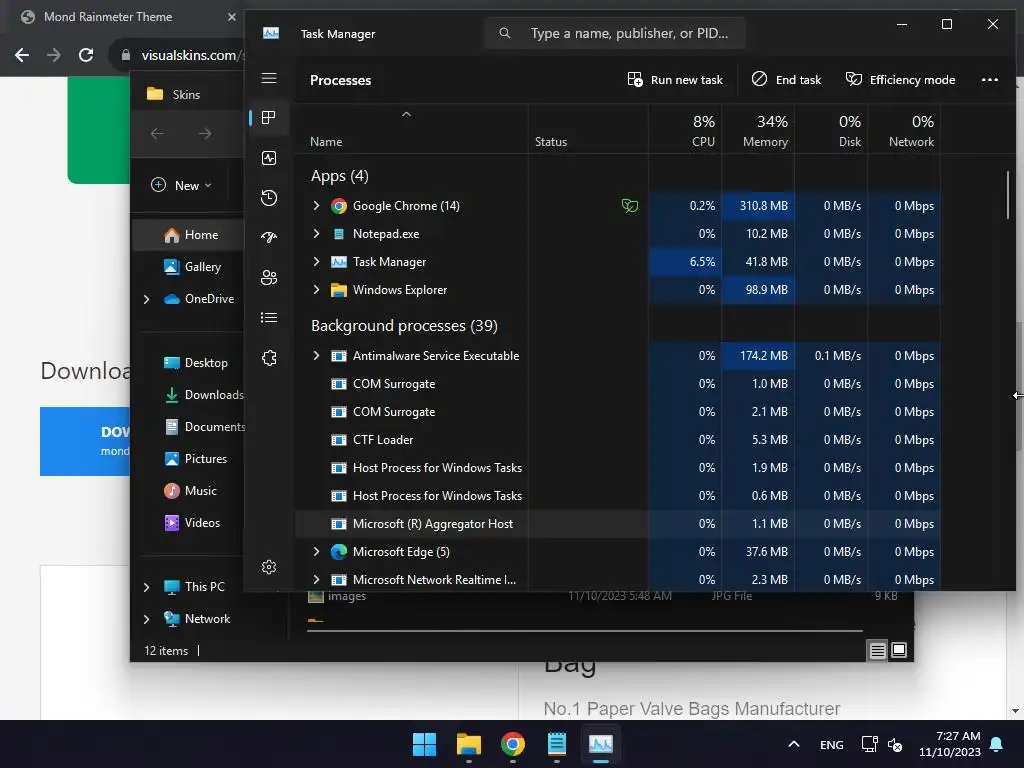Open the New dropdown in File Explorer
The image size is (1024, 768).
click(181, 185)
